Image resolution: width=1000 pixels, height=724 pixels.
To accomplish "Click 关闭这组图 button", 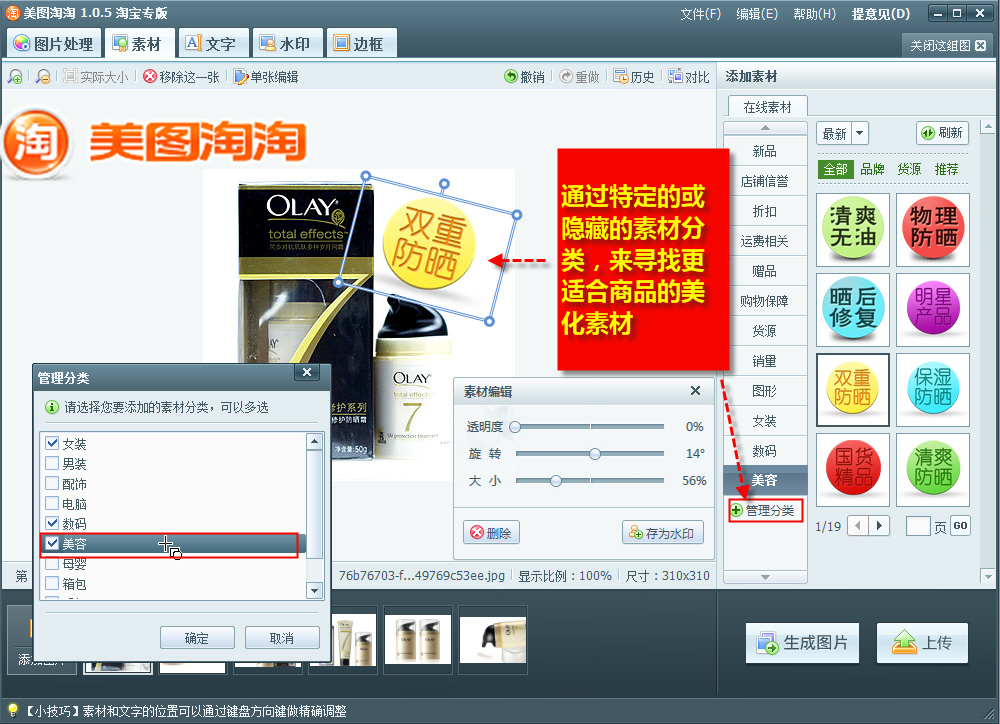I will click(x=948, y=45).
